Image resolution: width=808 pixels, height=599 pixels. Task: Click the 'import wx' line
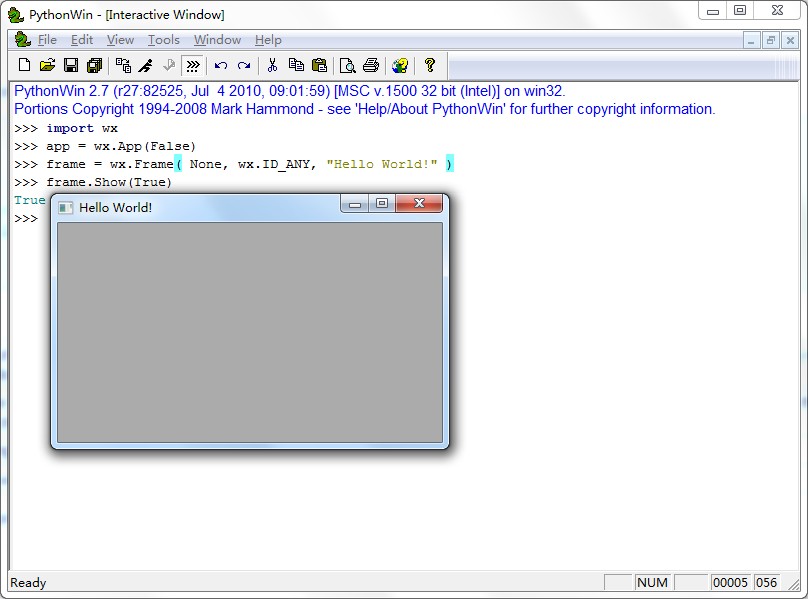pos(82,128)
